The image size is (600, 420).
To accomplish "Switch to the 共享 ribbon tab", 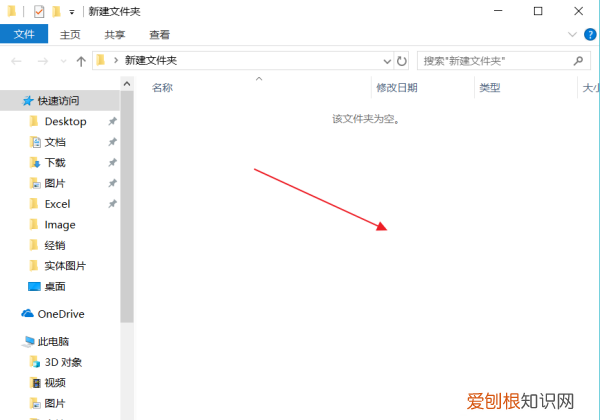I will [x=115, y=35].
